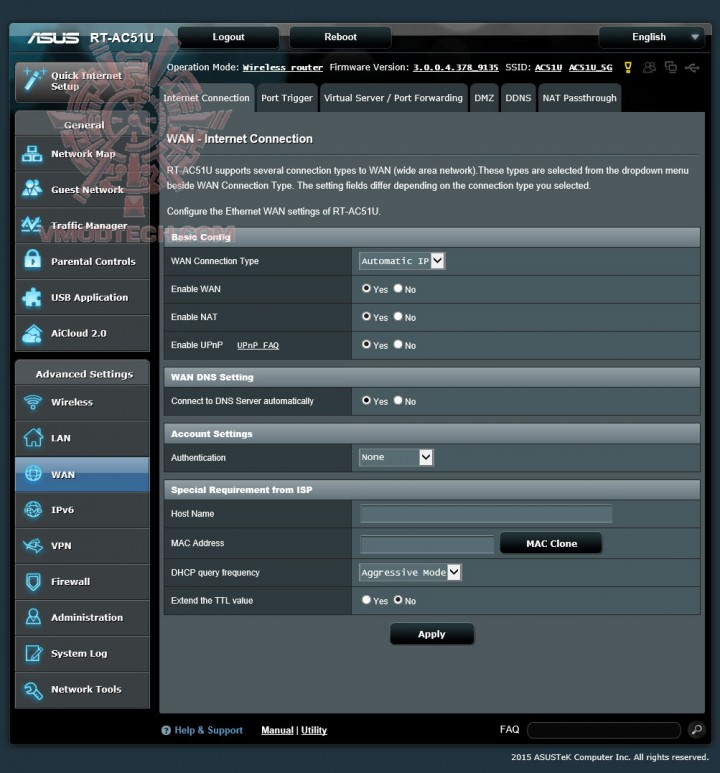
Task: Open the Firewall shield icon
Action: [33, 582]
